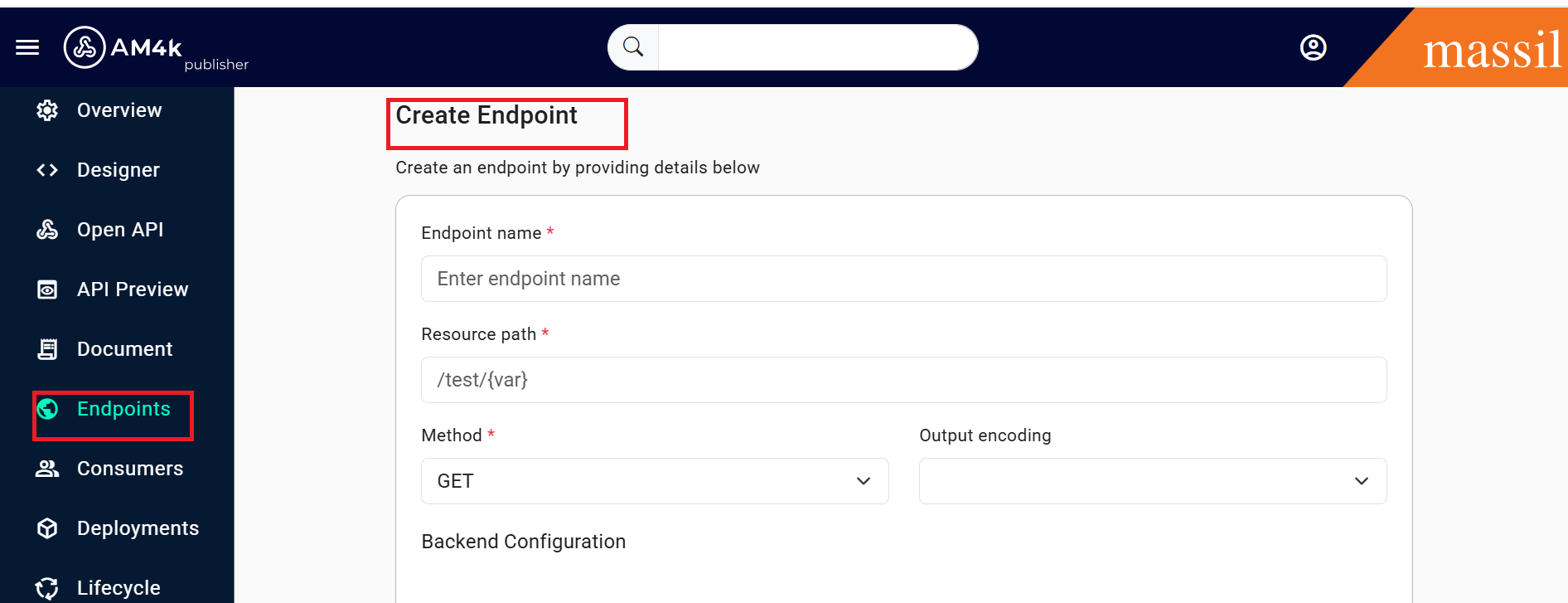Open Consumers in the sidebar

(130, 469)
